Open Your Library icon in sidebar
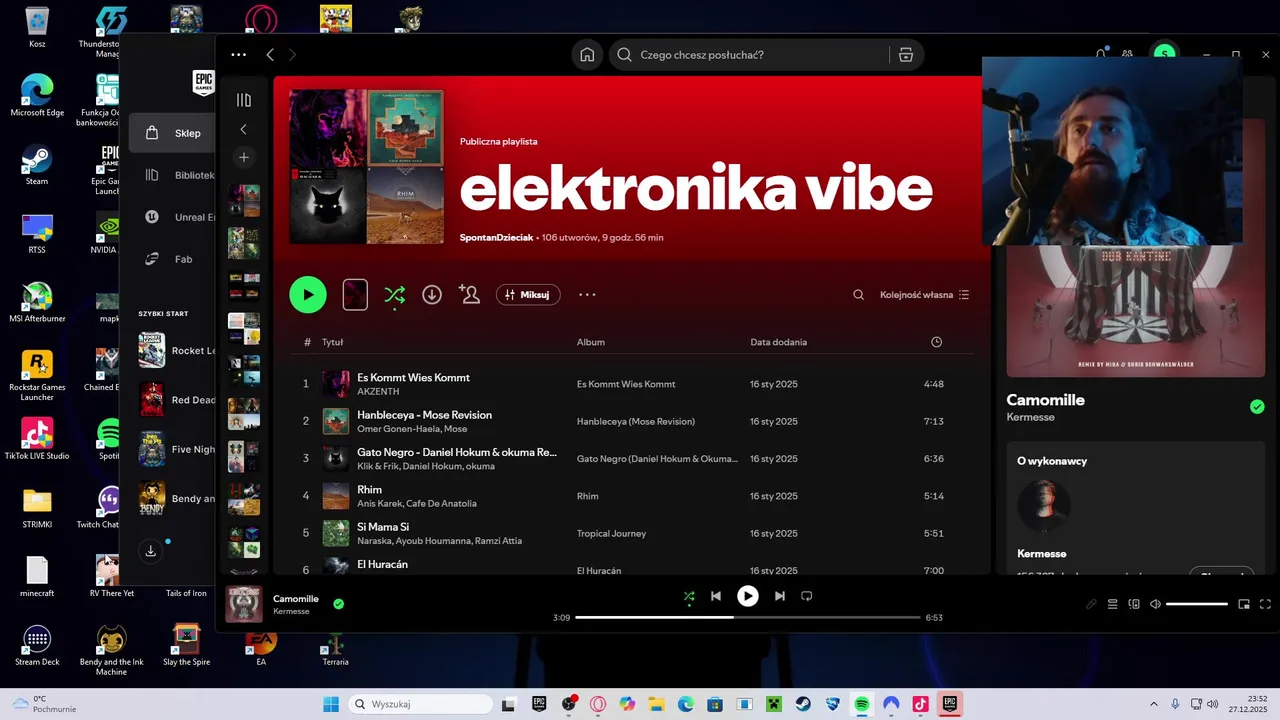Viewport: 1280px width, 720px height. click(244, 100)
